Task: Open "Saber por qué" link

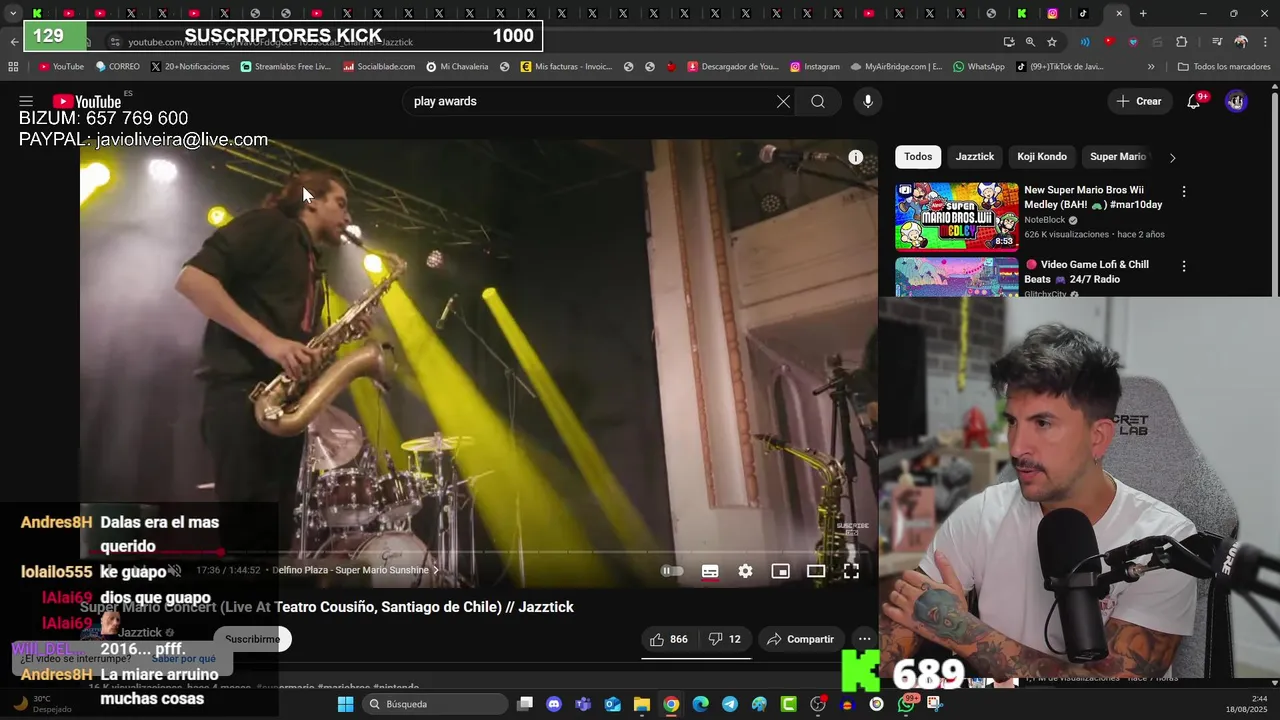Action: (183, 659)
